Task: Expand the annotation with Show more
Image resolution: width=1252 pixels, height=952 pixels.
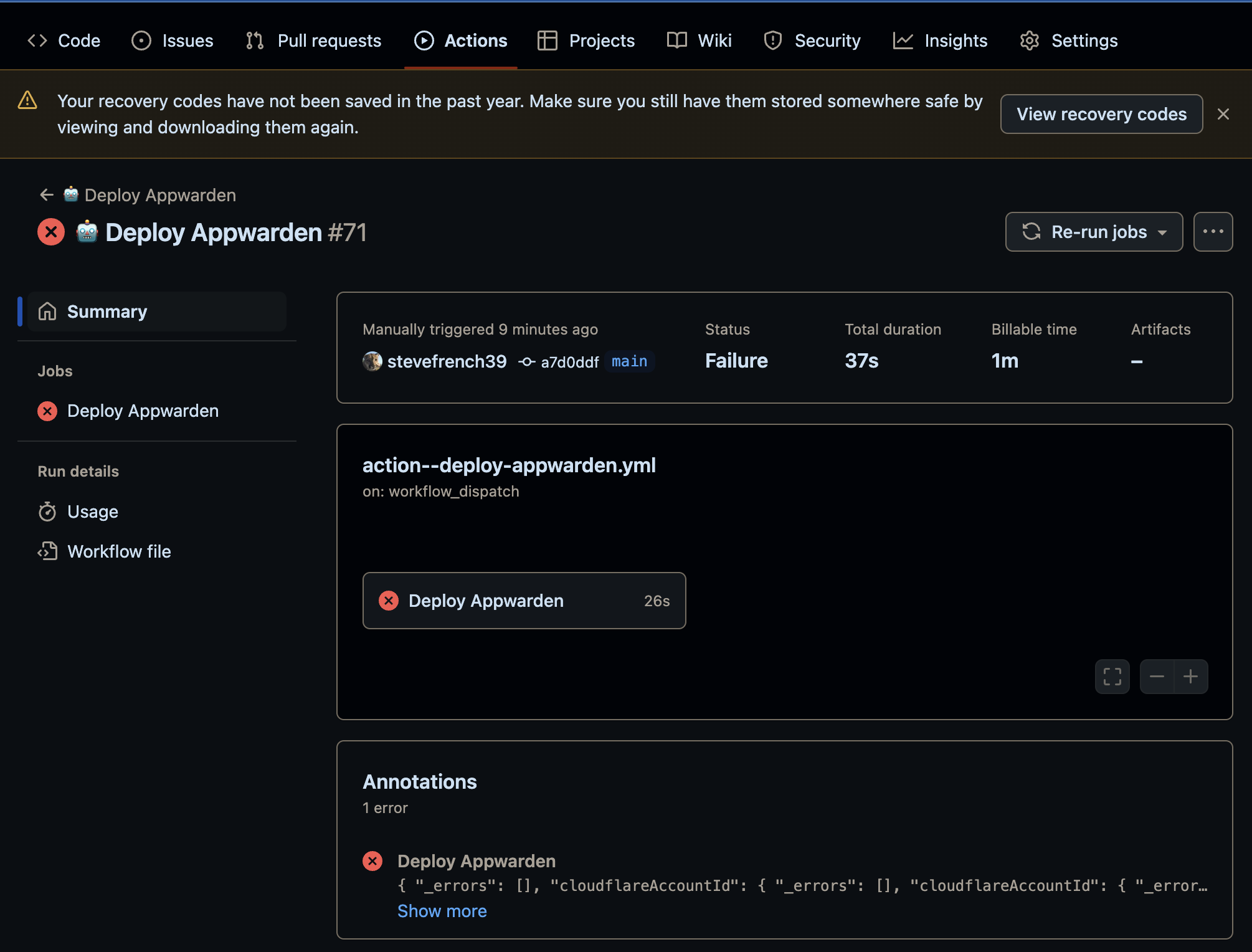Action: pyautogui.click(x=442, y=911)
